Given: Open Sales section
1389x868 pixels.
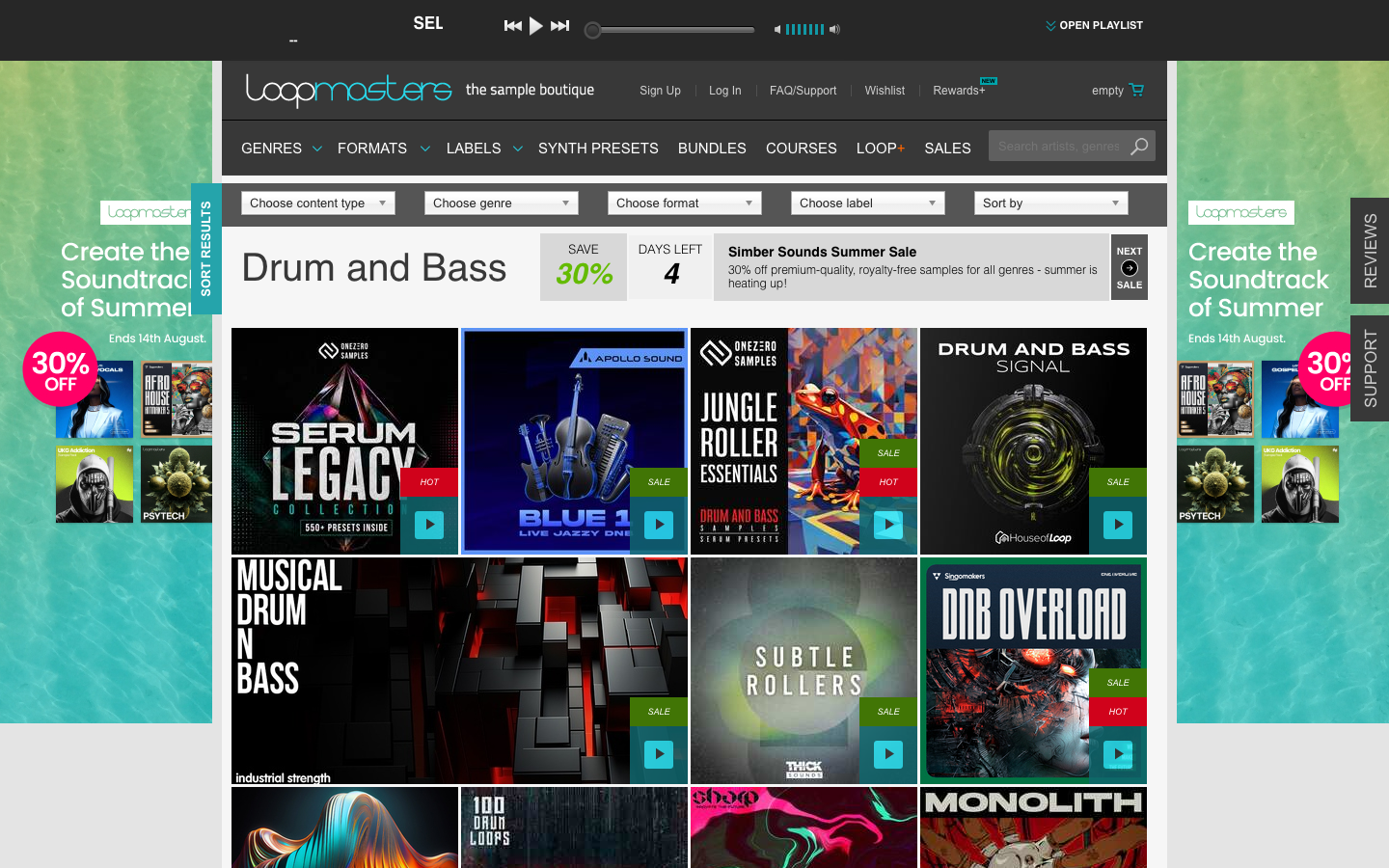Looking at the screenshot, I should point(947,149).
